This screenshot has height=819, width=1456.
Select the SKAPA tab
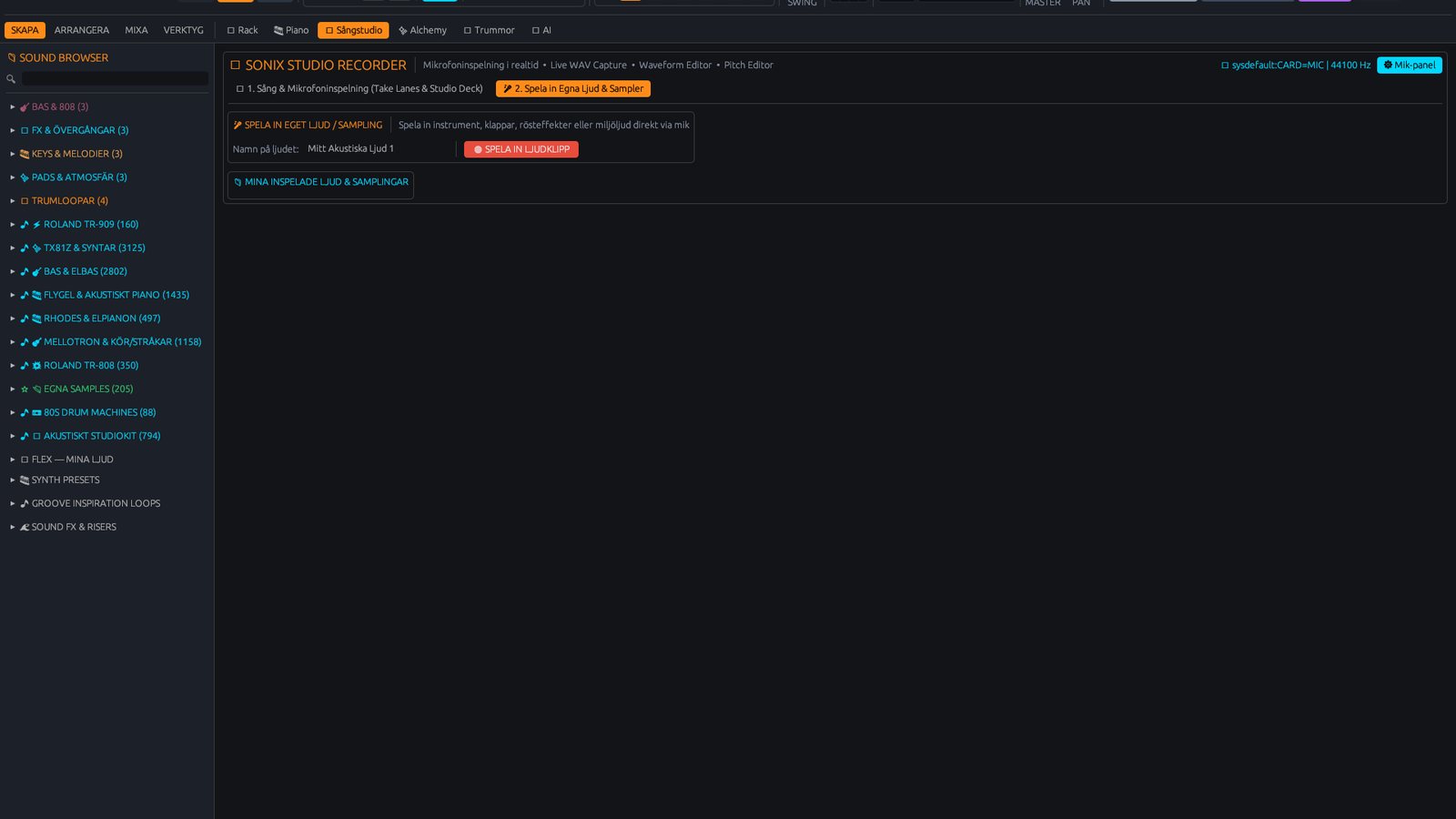(x=25, y=30)
